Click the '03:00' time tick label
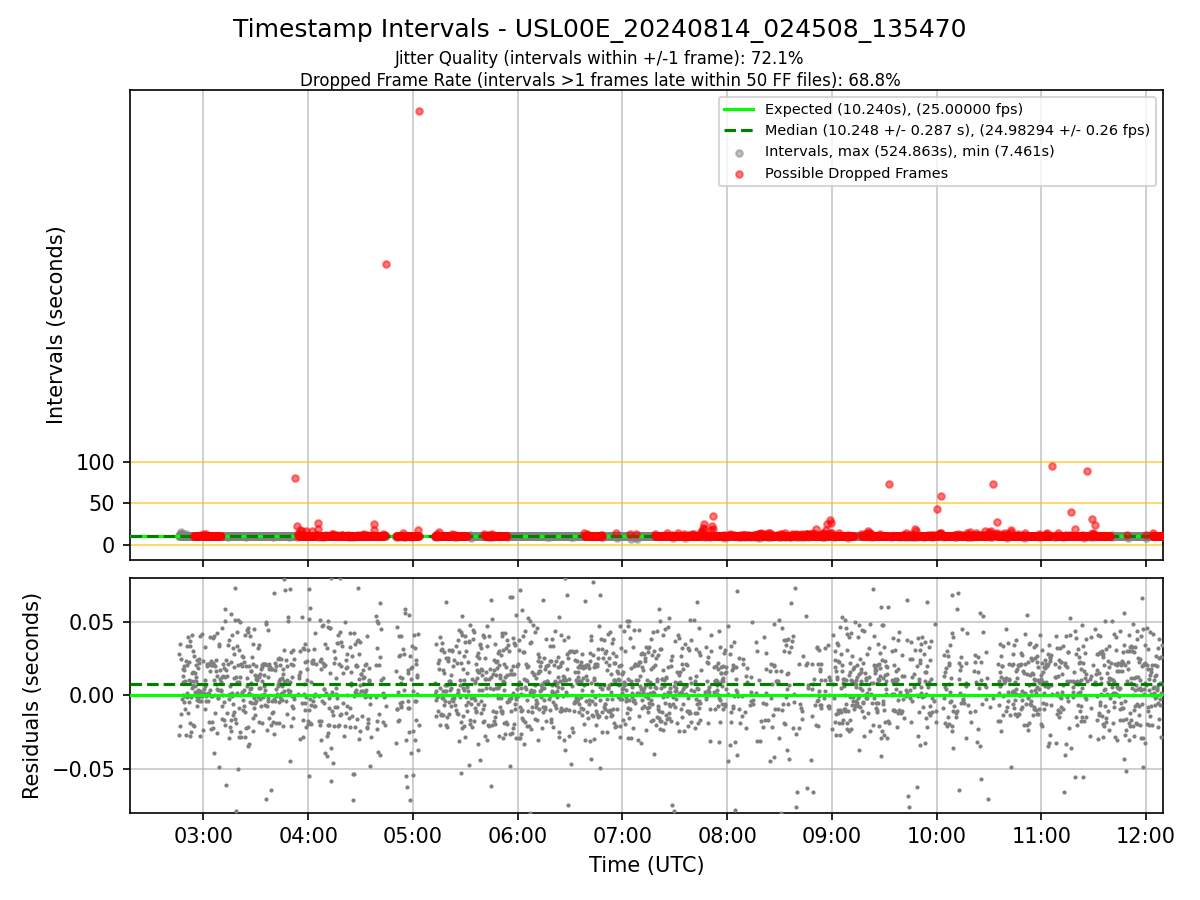 pyautogui.click(x=203, y=834)
